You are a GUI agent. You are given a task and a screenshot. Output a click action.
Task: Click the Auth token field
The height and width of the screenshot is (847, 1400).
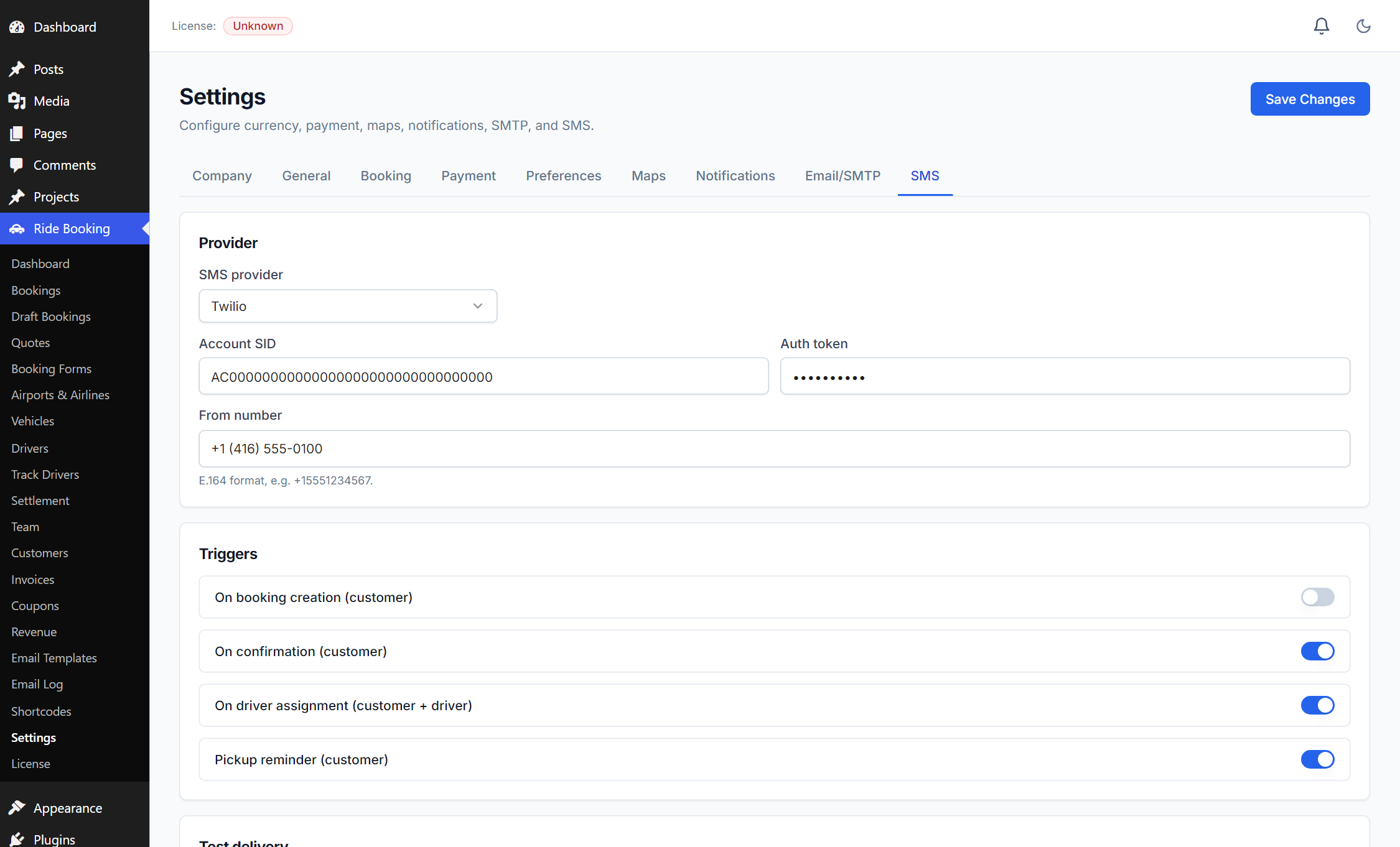(1065, 376)
